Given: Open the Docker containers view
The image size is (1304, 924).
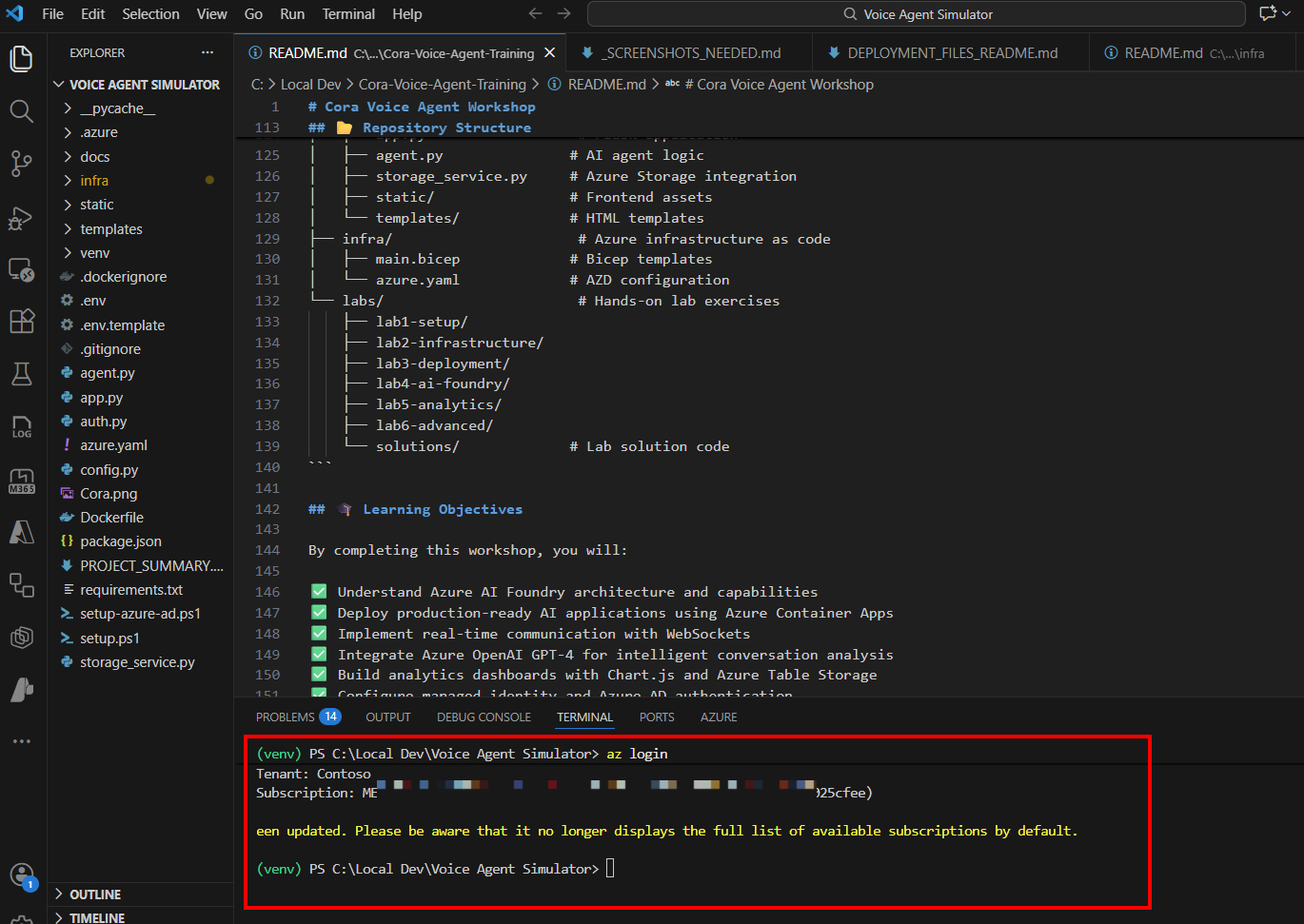Looking at the screenshot, I should point(21,638).
